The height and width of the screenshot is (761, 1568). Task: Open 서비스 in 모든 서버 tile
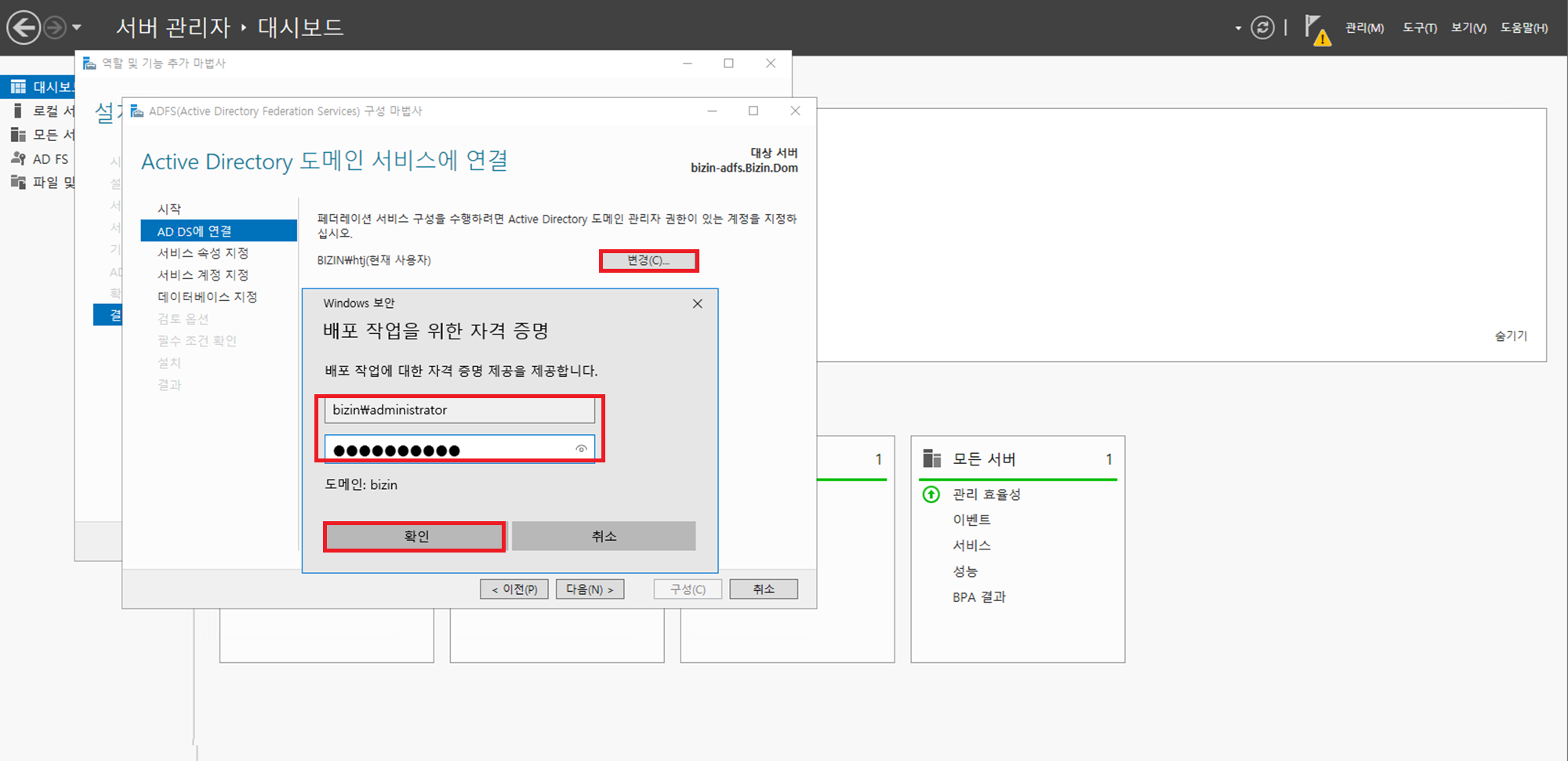[x=972, y=546]
